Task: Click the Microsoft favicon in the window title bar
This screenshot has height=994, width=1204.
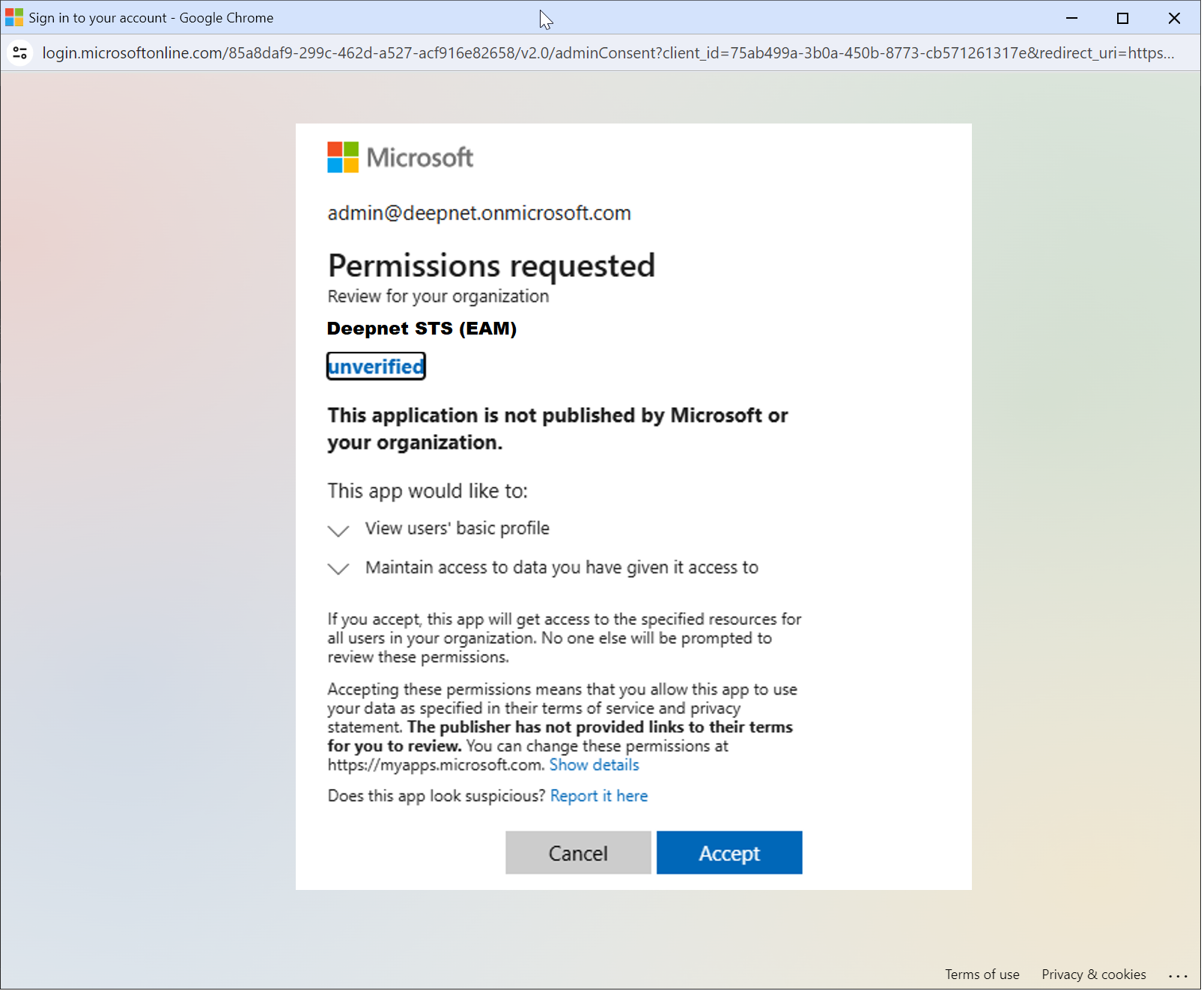Action: point(14,17)
